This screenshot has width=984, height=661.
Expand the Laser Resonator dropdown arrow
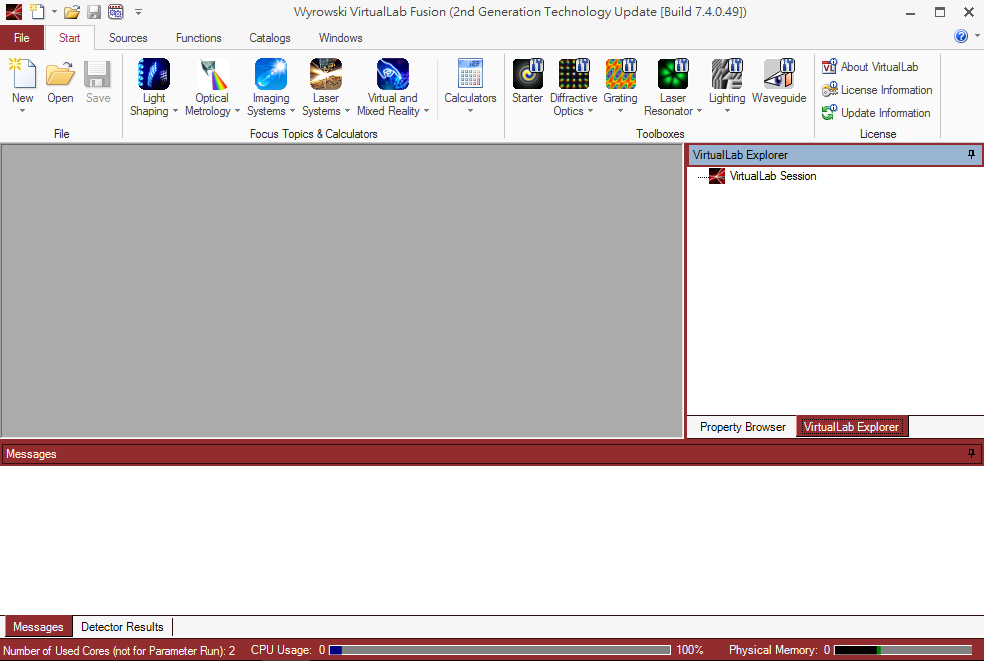pos(699,111)
